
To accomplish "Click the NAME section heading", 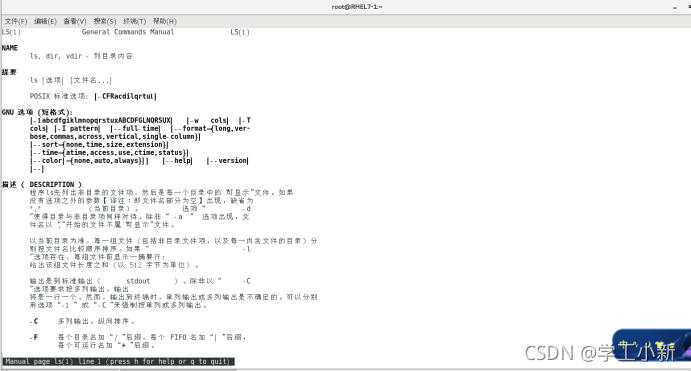I will (10, 48).
